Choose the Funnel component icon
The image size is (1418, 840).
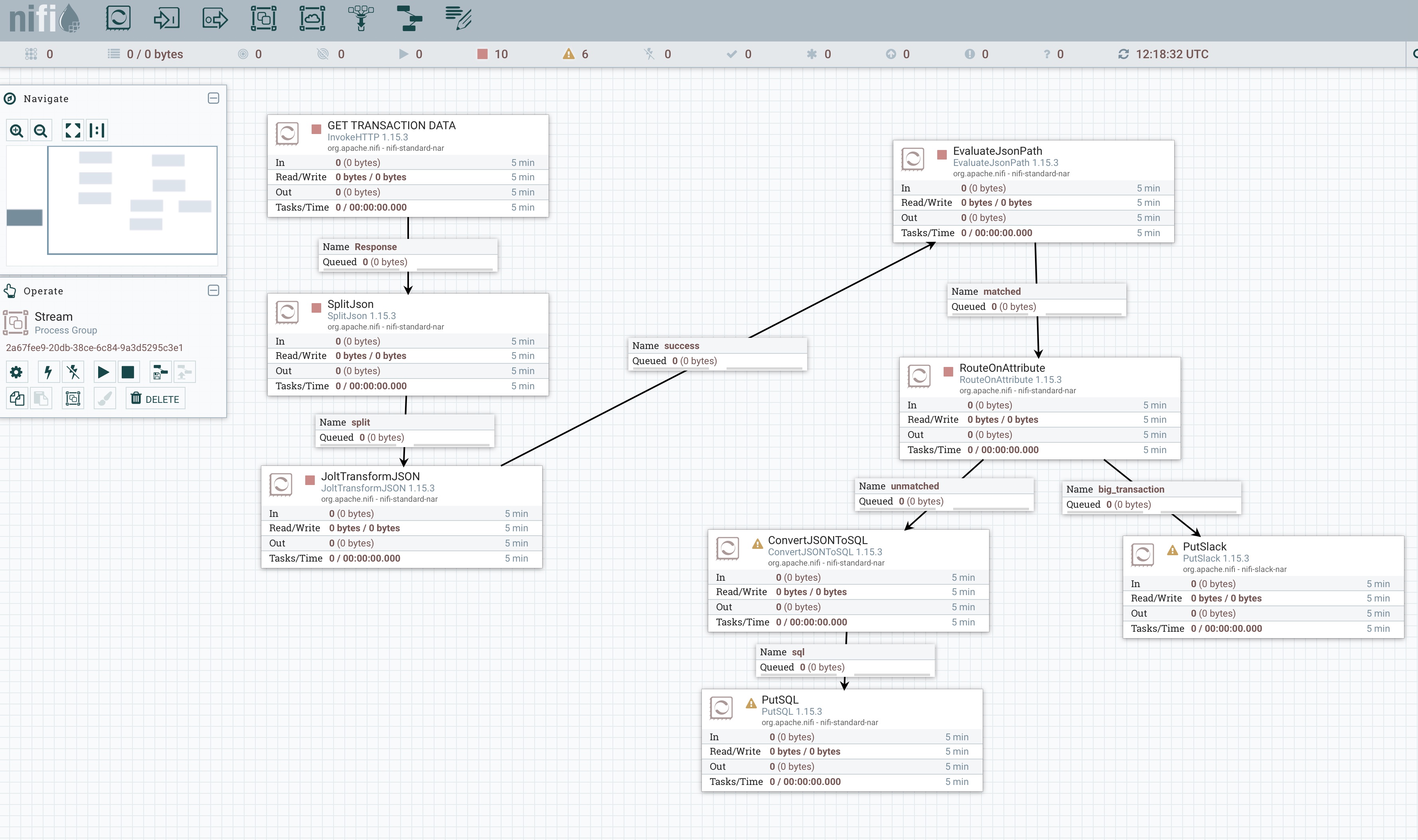(x=361, y=18)
